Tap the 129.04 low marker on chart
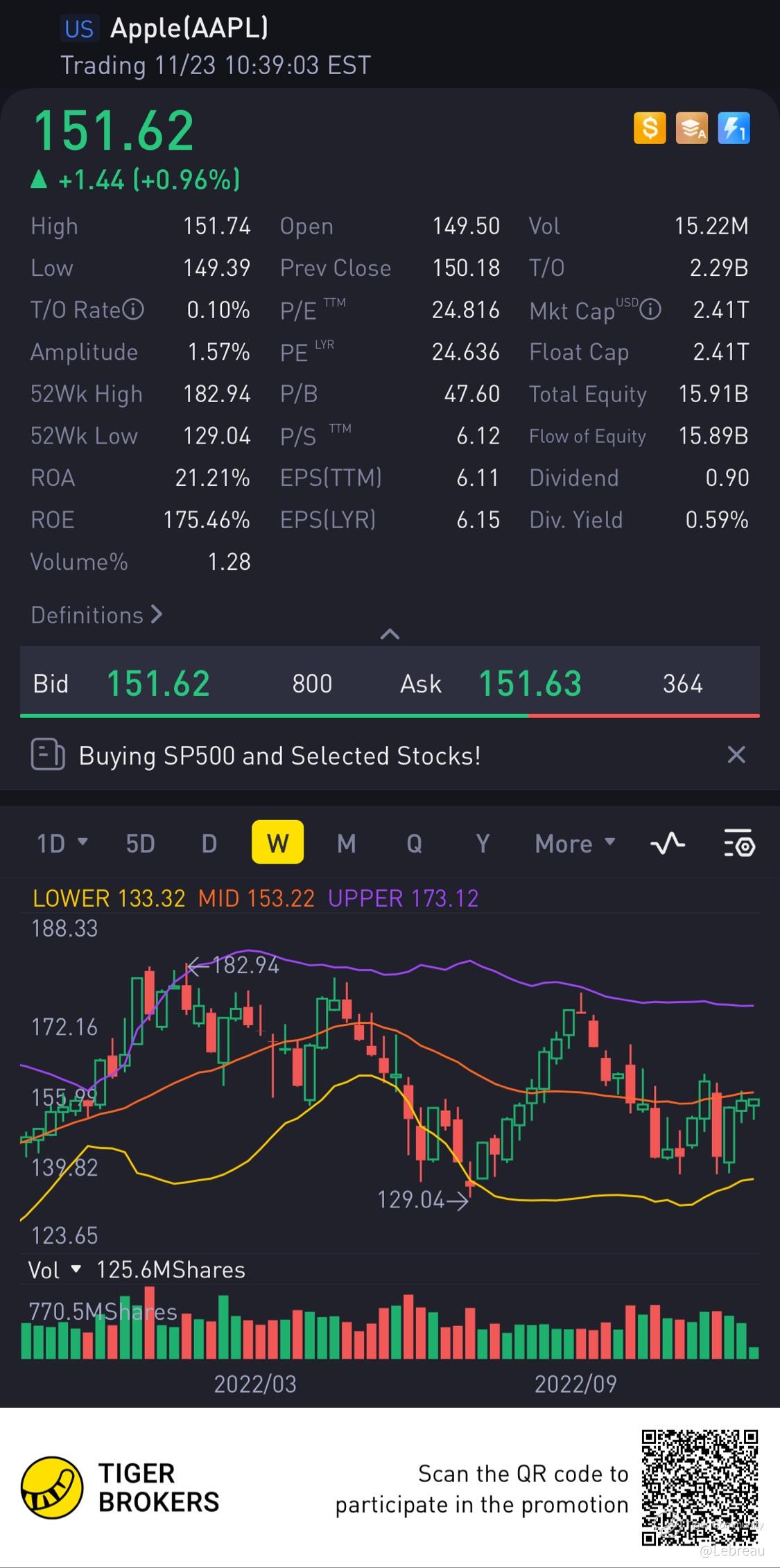Image resolution: width=780 pixels, height=1568 pixels. click(x=423, y=1200)
